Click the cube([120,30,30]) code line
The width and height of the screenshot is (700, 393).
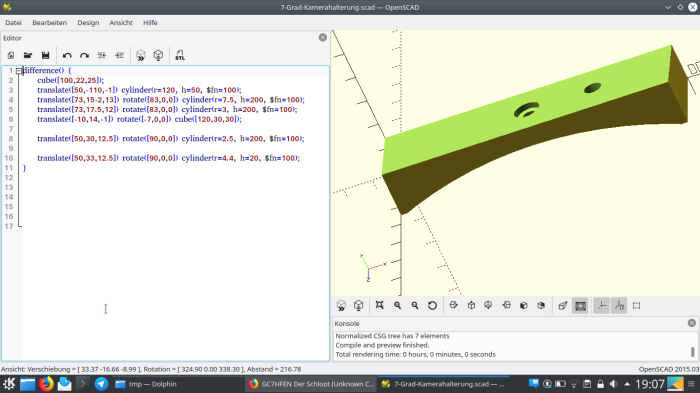[x=139, y=119]
